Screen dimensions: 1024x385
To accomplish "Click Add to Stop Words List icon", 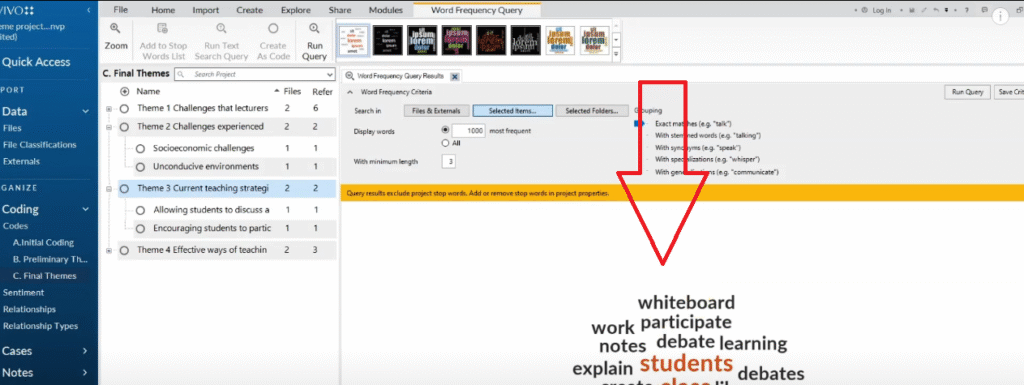I will [x=163, y=28].
